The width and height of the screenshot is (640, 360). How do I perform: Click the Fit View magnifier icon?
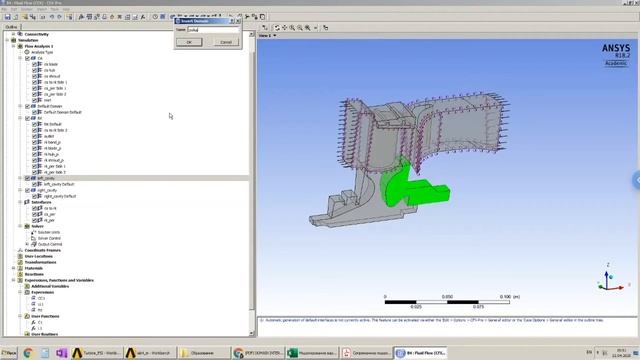click(x=308, y=28)
